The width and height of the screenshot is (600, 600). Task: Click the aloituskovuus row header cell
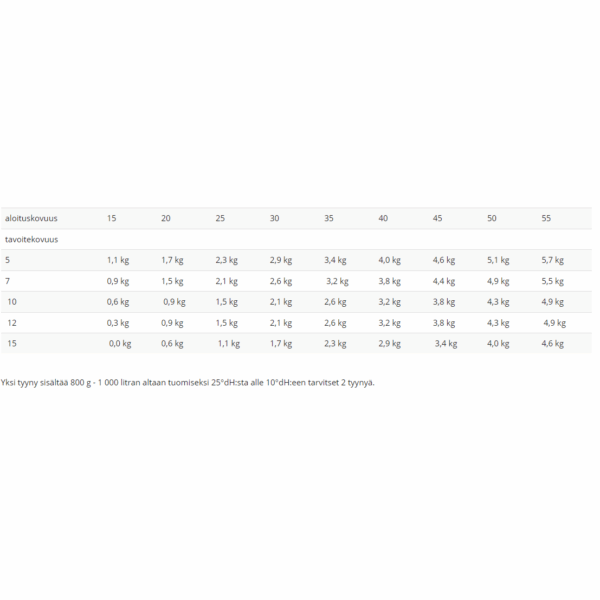(x=31, y=218)
